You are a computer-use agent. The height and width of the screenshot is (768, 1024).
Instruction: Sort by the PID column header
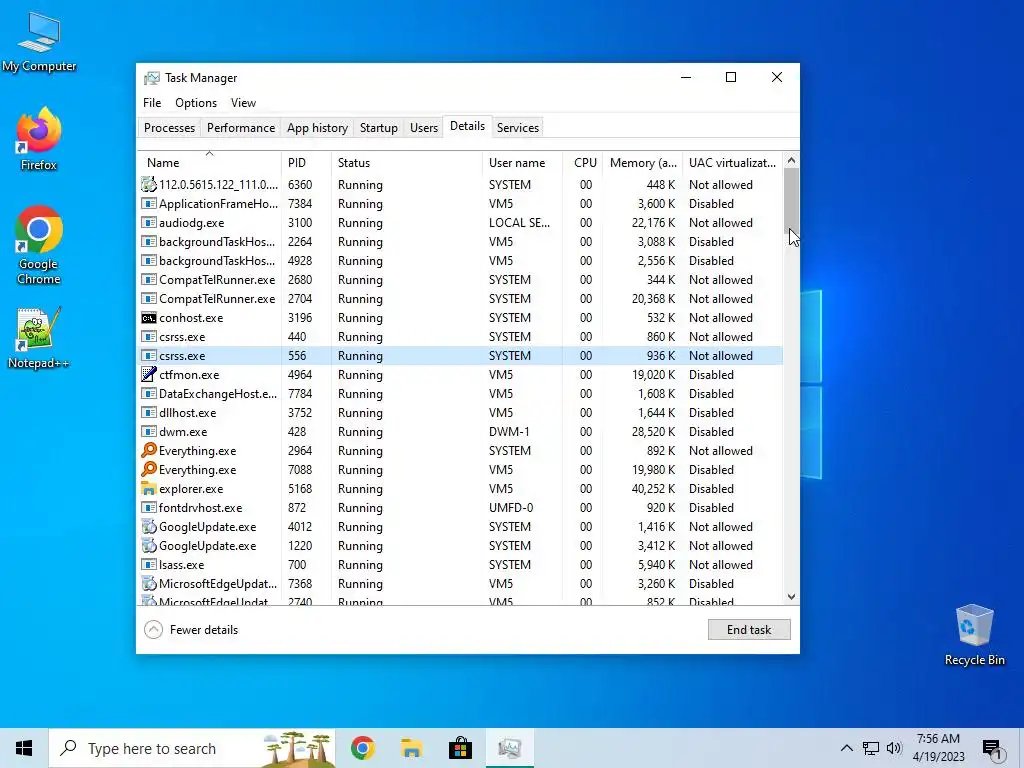tap(306, 163)
